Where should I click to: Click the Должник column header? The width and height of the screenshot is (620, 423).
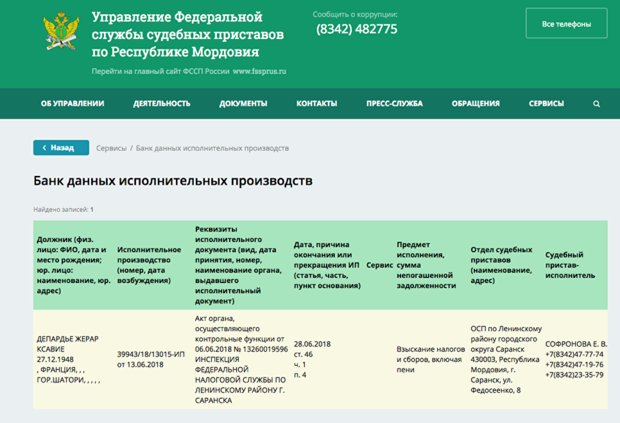tap(73, 265)
